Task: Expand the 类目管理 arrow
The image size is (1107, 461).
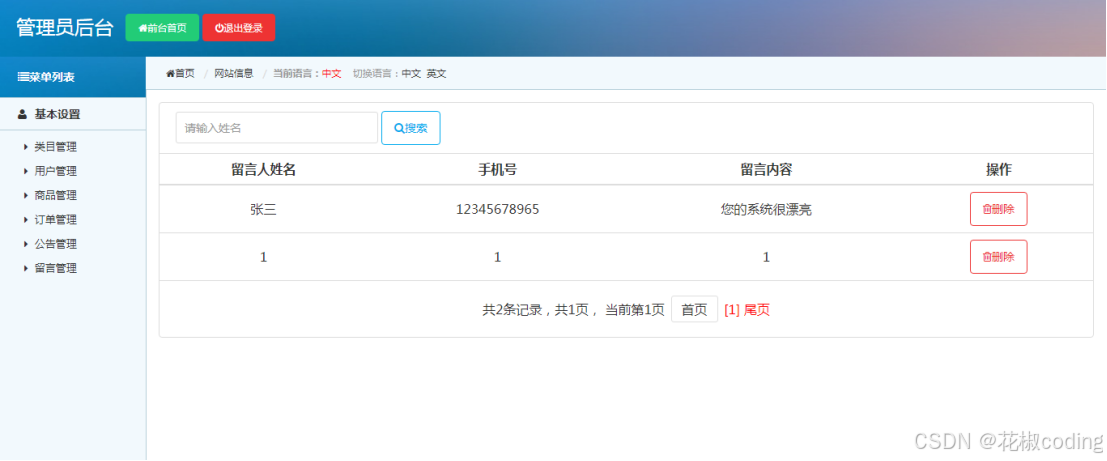Action: click(26, 147)
